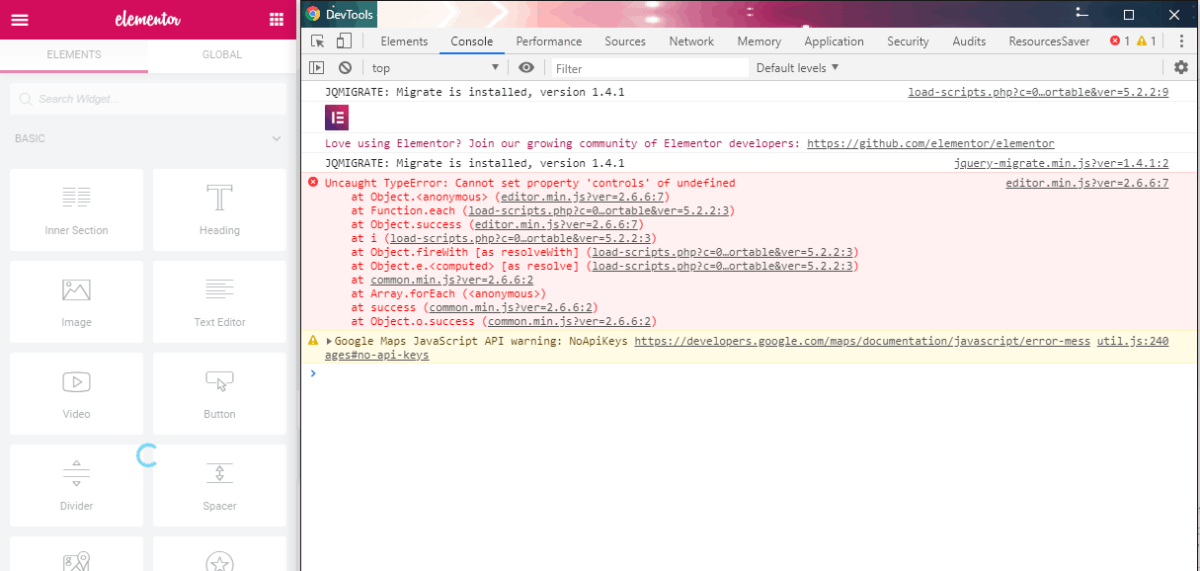Select the star Icon widget at the panel bottom
The width and height of the screenshot is (1200, 571).
pyautogui.click(x=219, y=554)
